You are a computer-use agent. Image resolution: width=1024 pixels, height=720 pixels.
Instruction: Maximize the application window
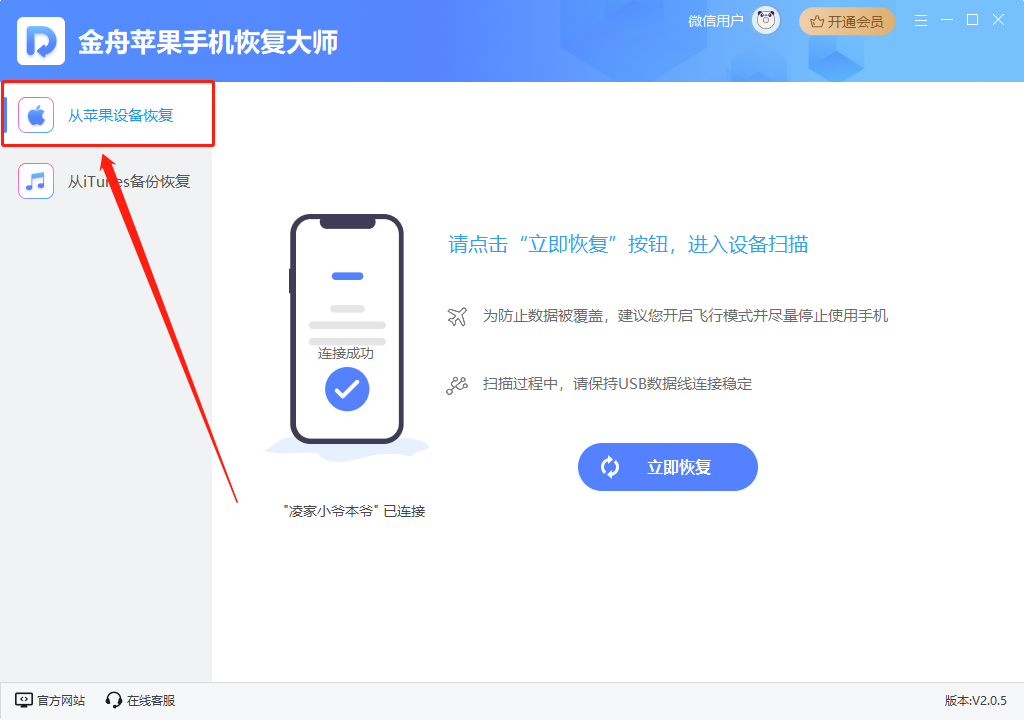[972, 20]
